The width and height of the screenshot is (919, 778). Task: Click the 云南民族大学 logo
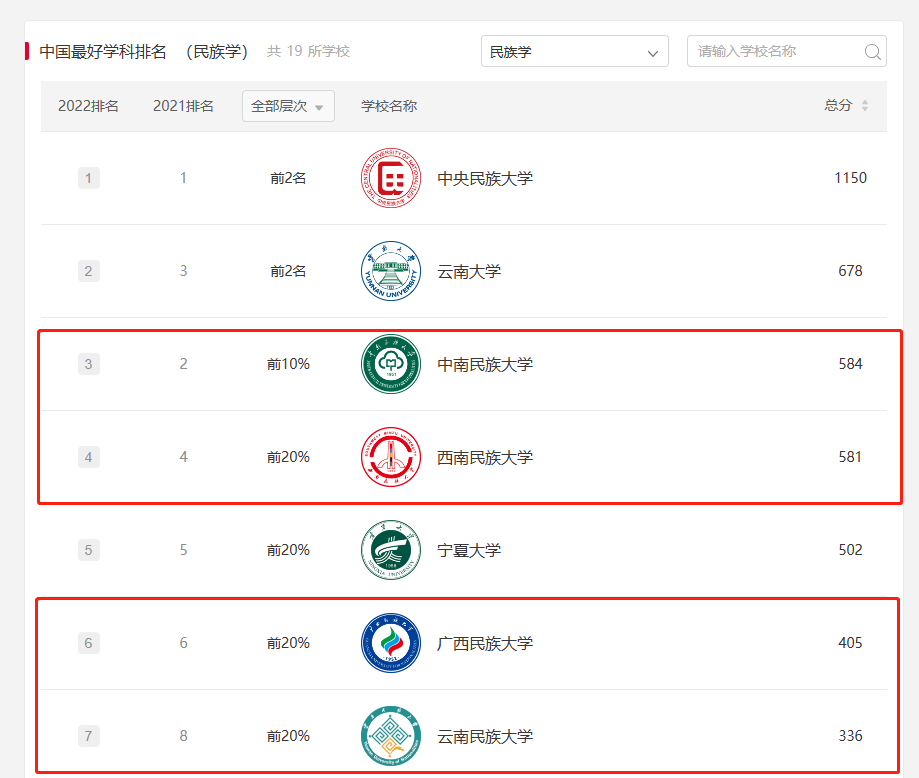[x=391, y=736]
